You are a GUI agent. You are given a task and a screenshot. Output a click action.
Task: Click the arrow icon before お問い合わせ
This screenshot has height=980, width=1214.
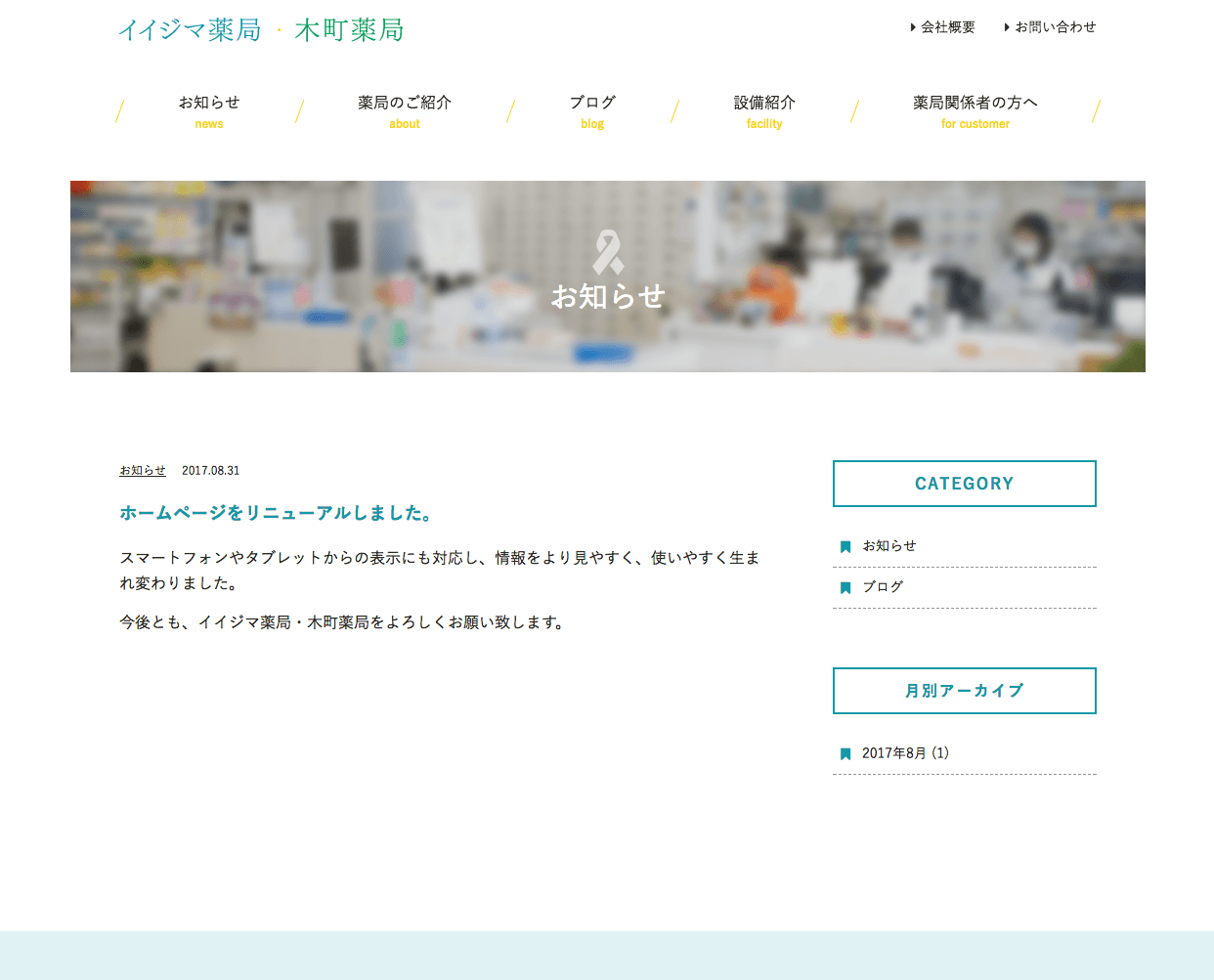click(1007, 27)
